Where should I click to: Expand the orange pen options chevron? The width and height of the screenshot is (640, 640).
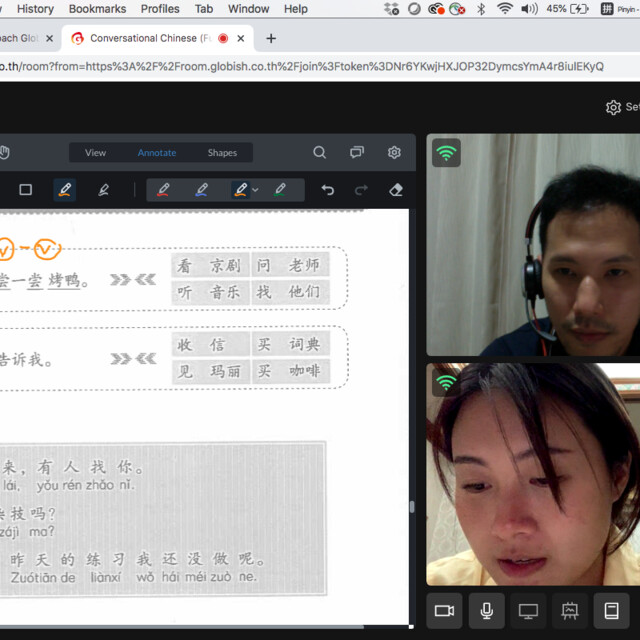[256, 190]
